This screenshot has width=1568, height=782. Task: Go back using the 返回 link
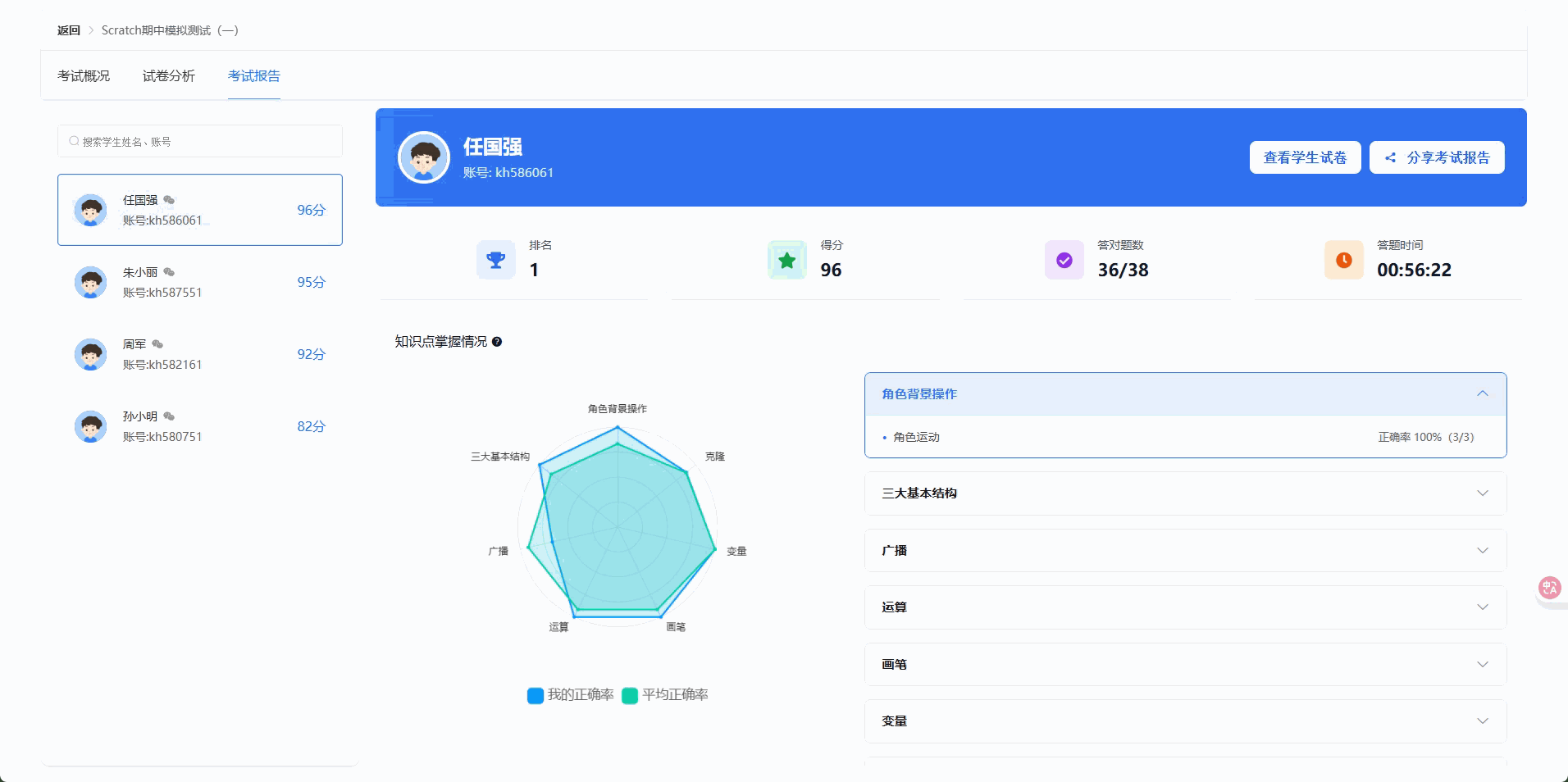69,30
